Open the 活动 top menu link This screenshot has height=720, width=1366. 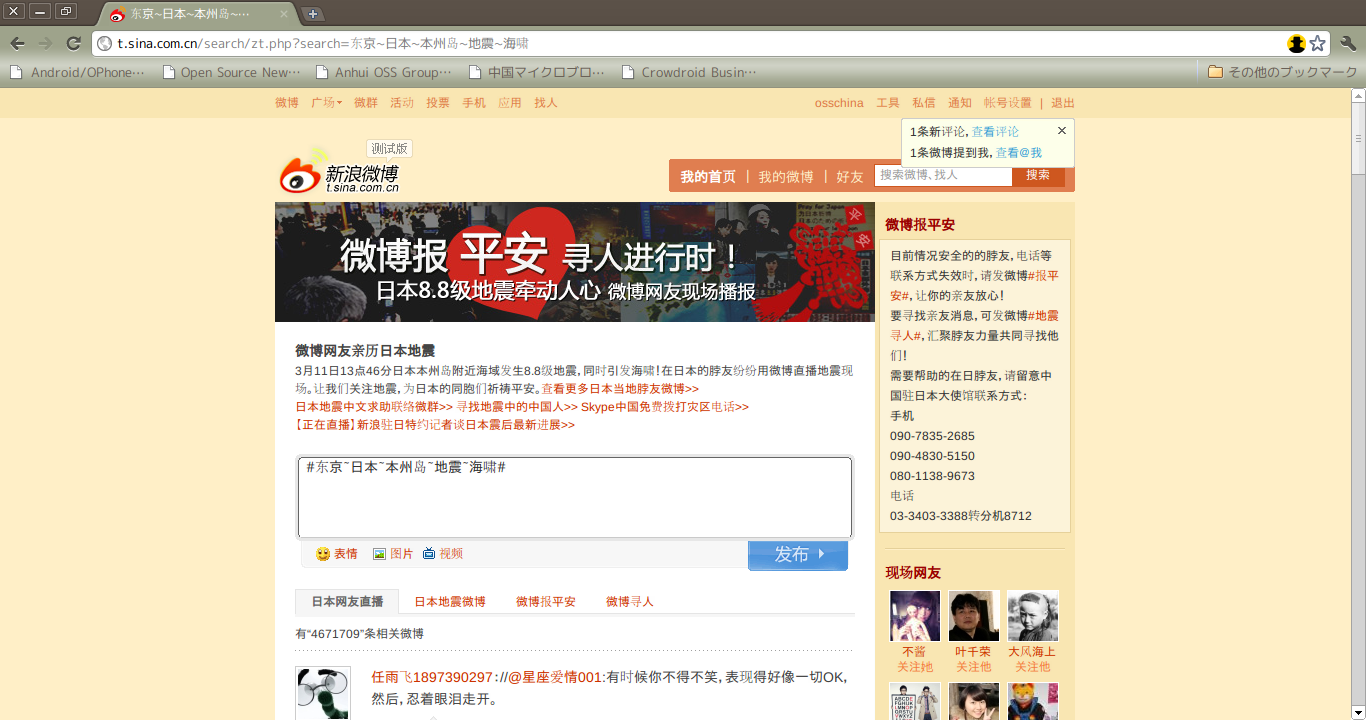(402, 103)
